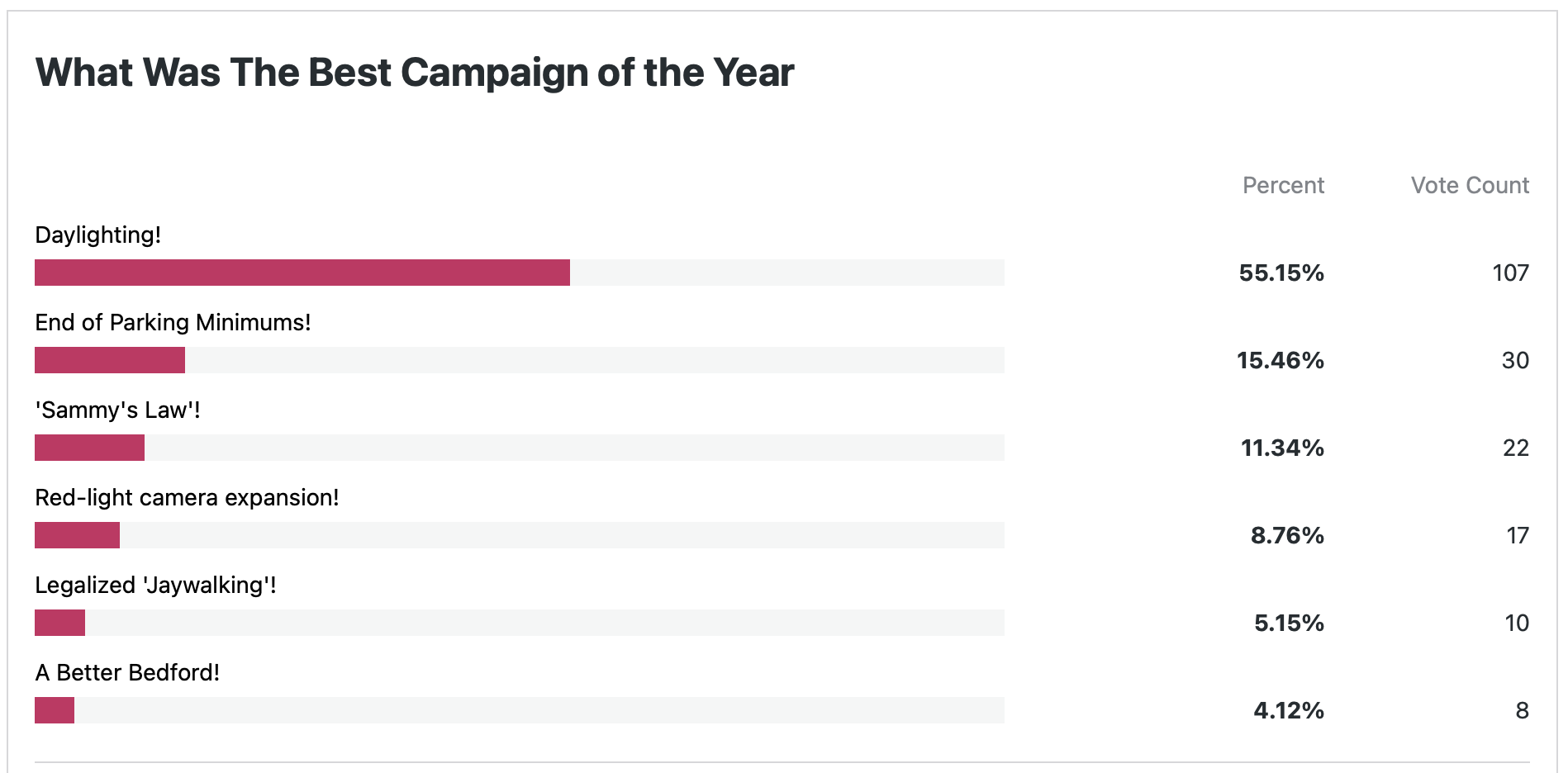Click the Daylighting! option label
Viewport: 1568px width, 773px height.
[x=97, y=235]
